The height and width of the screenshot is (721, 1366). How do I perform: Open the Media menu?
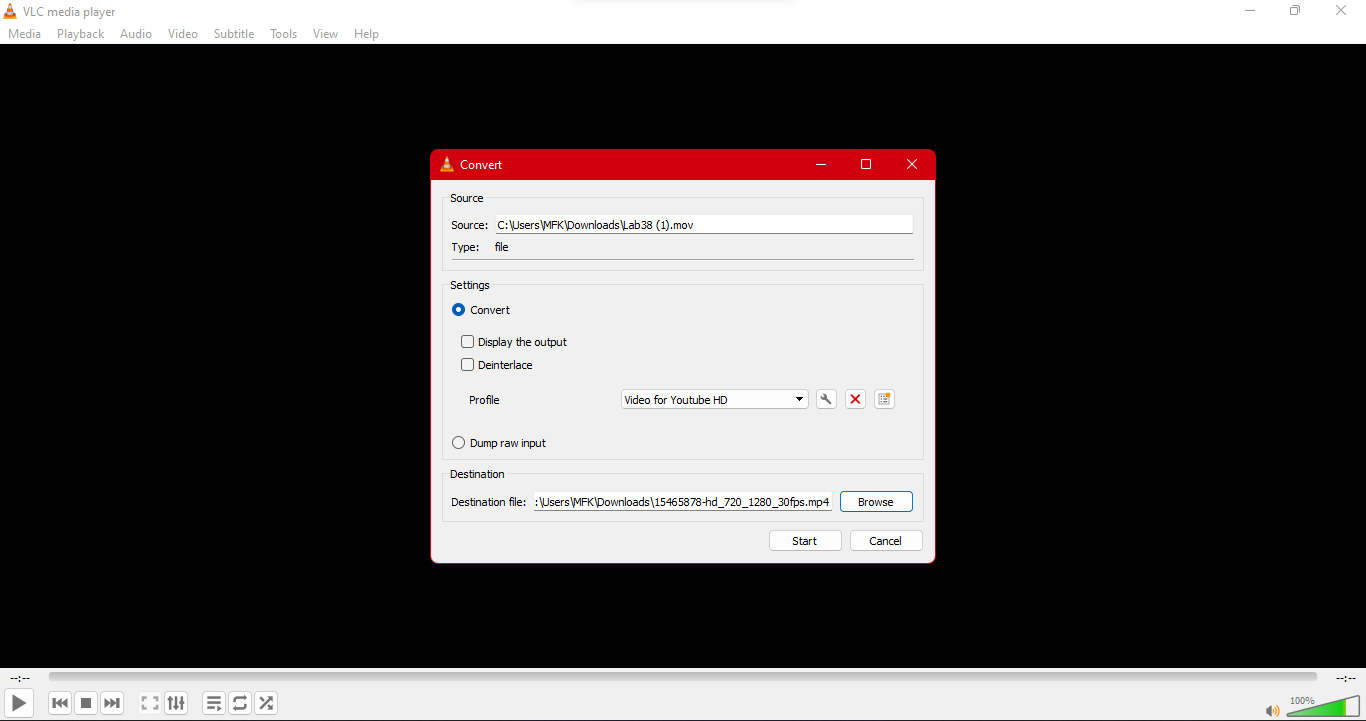25,34
